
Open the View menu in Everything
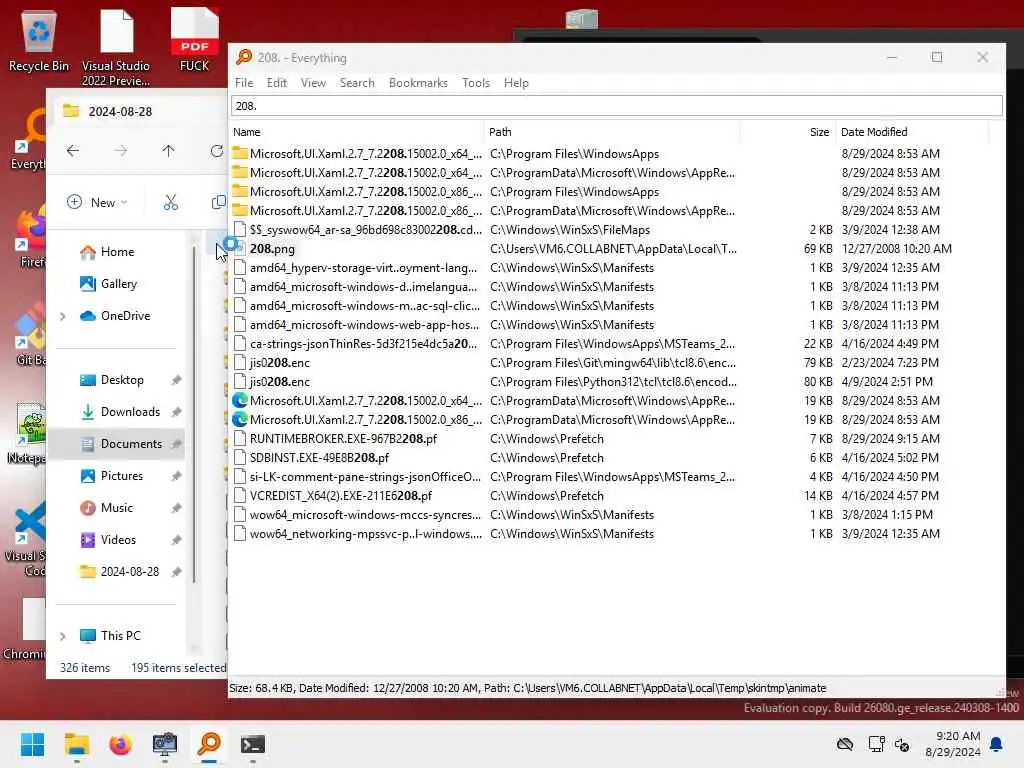[x=313, y=83]
